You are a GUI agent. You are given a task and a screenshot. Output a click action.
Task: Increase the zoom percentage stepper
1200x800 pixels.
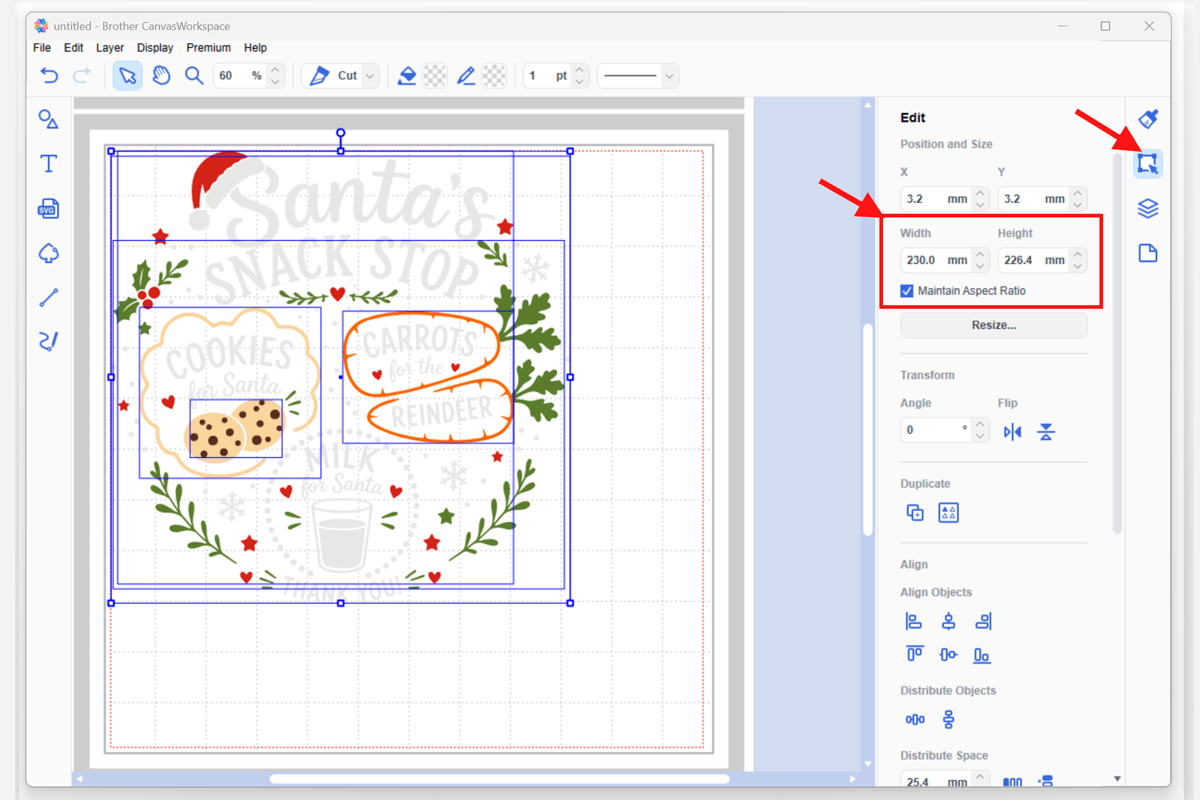pyautogui.click(x=276, y=70)
